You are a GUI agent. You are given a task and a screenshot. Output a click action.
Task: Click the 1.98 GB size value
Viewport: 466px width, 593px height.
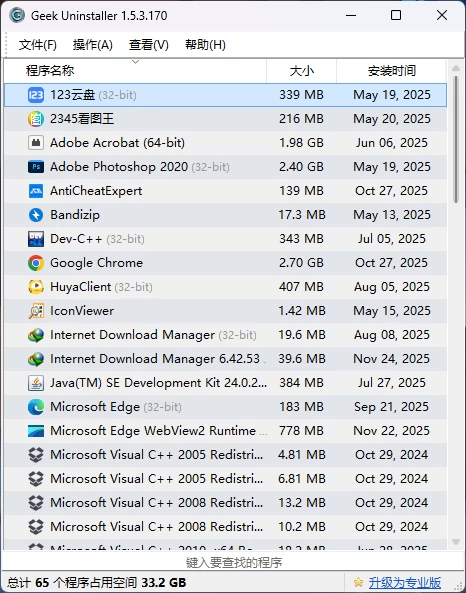pos(301,143)
